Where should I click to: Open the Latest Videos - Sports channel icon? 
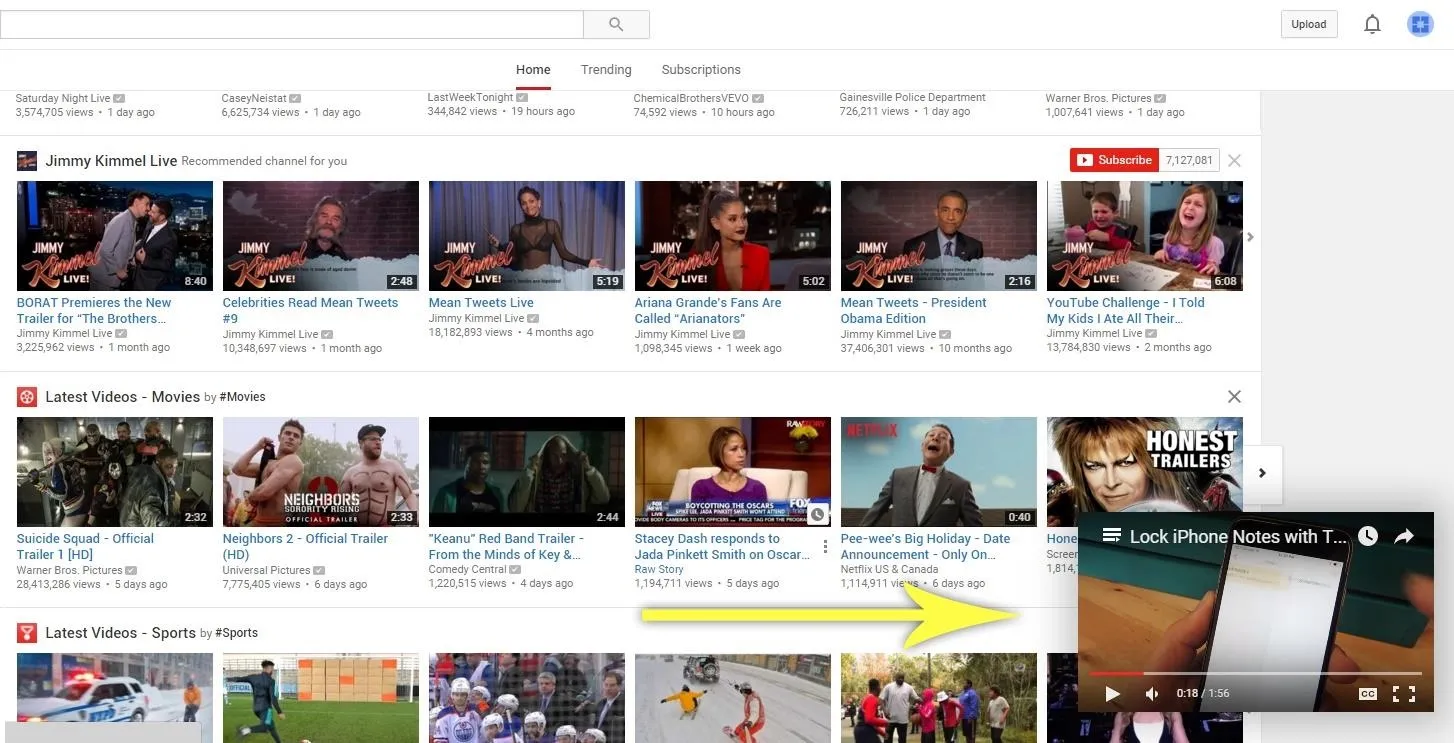click(27, 633)
